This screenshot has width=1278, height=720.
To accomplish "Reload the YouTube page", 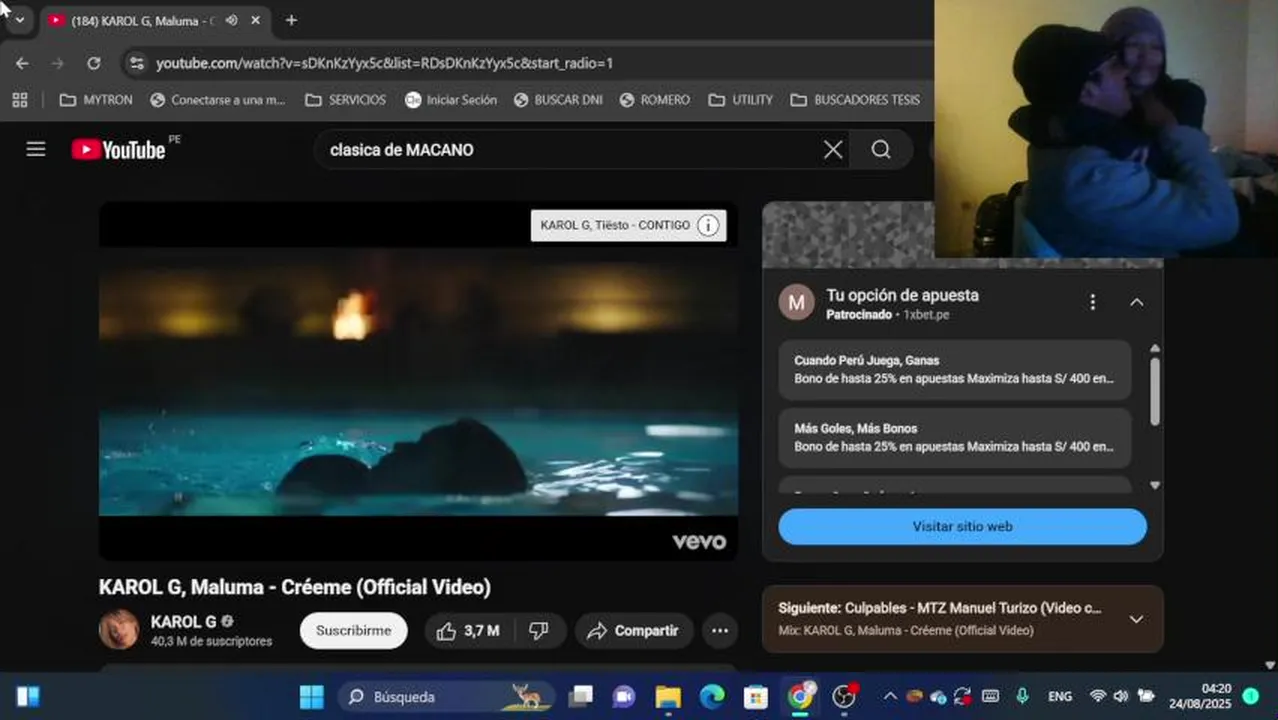I will click(x=93, y=63).
